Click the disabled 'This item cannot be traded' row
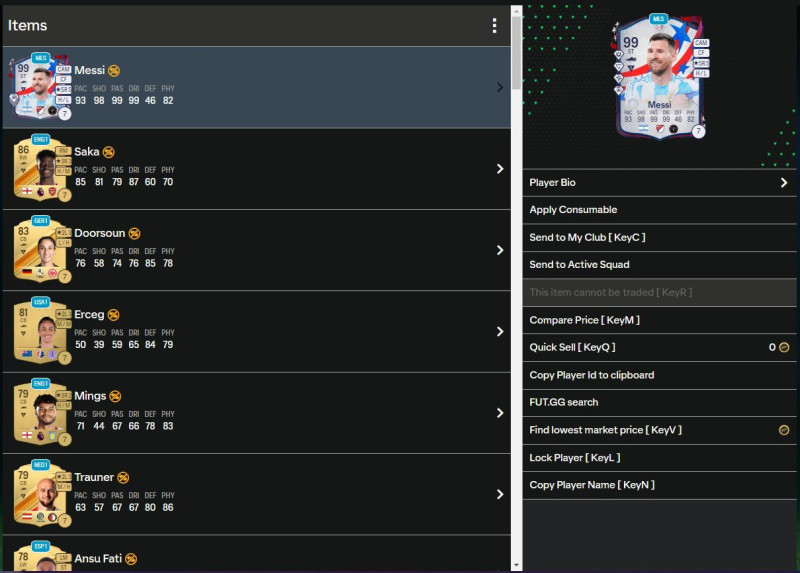800x573 pixels. point(660,292)
